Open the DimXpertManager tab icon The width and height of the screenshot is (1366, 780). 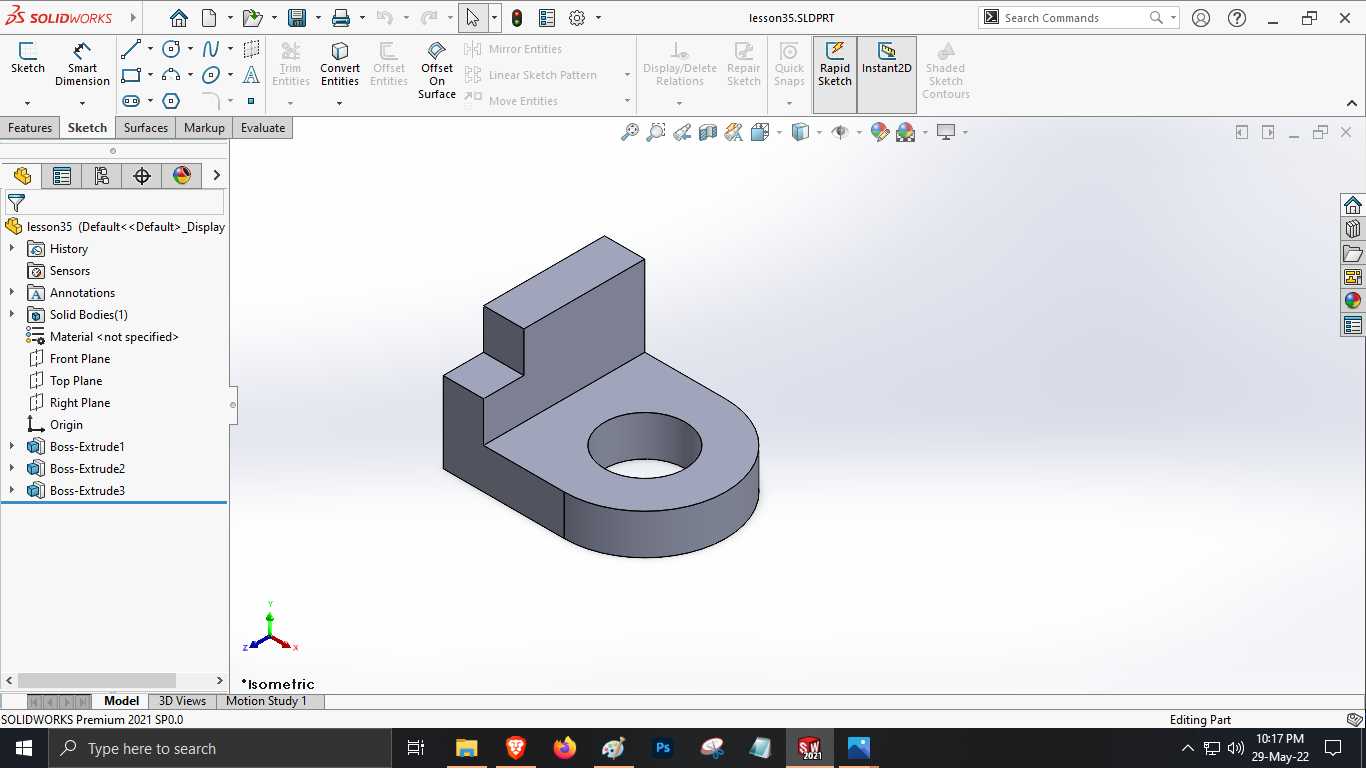142,176
